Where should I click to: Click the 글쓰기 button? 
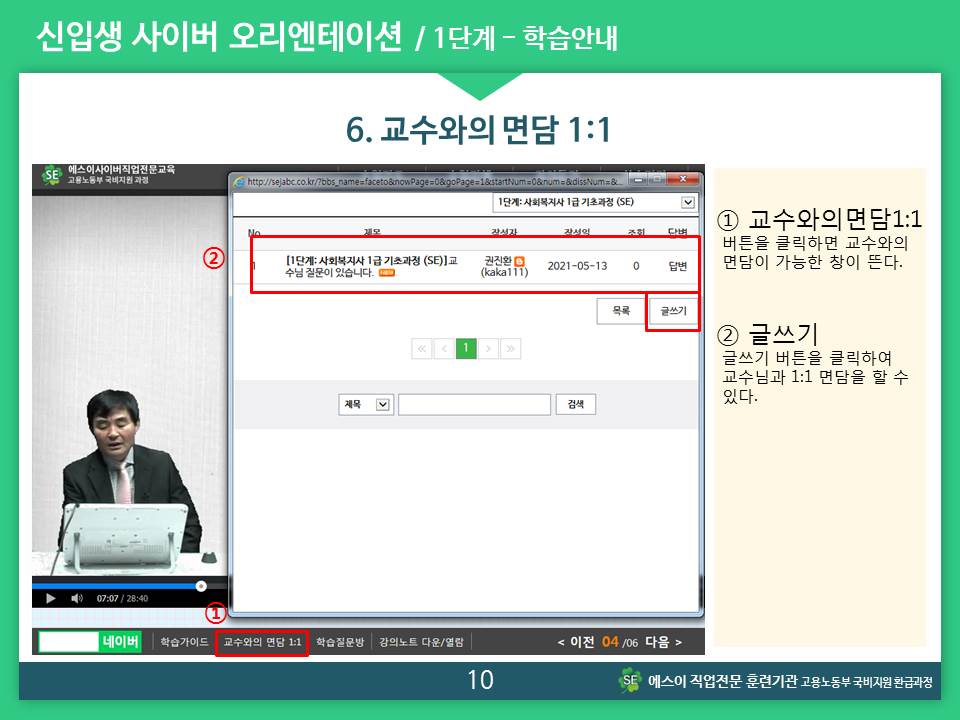672,311
